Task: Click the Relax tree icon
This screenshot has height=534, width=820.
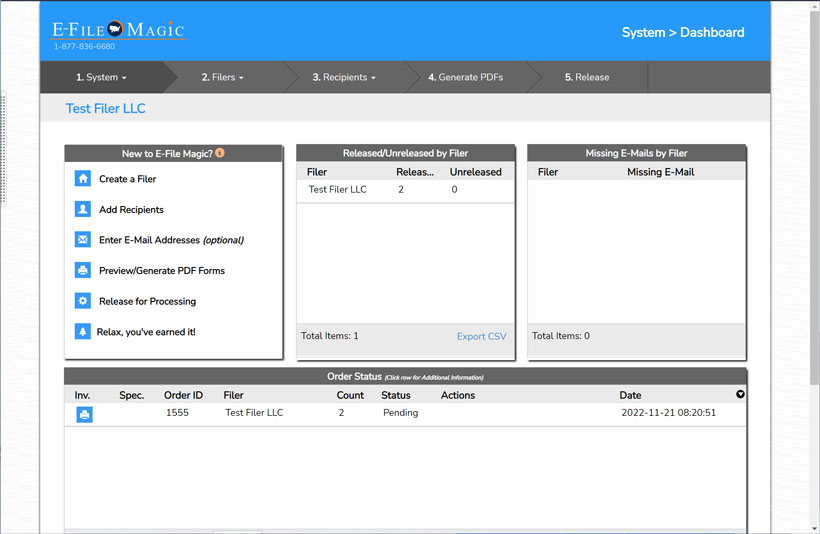Action: pyautogui.click(x=83, y=332)
